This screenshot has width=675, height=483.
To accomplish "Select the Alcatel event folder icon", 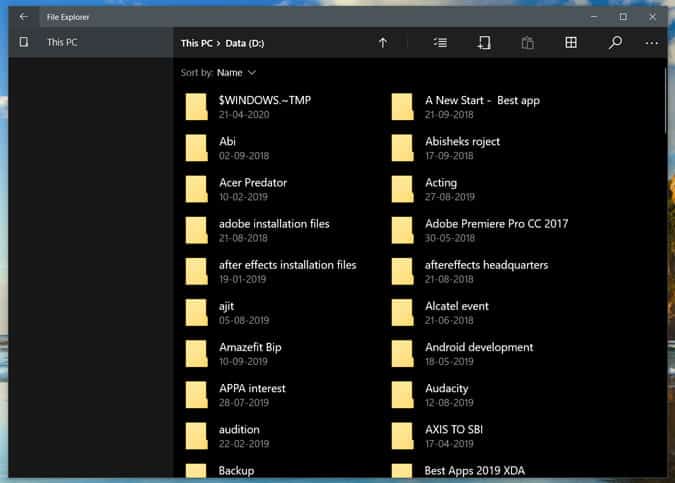I will tap(403, 312).
